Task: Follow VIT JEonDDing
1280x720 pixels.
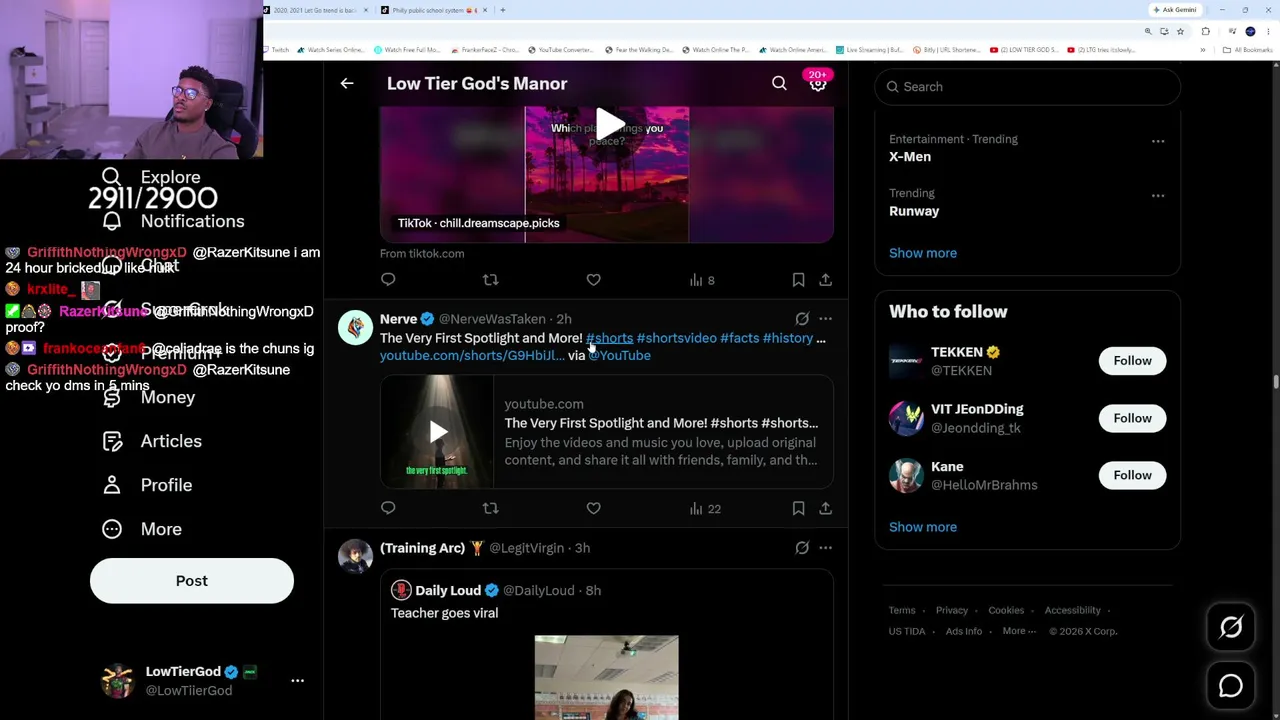Action: 1132,418
